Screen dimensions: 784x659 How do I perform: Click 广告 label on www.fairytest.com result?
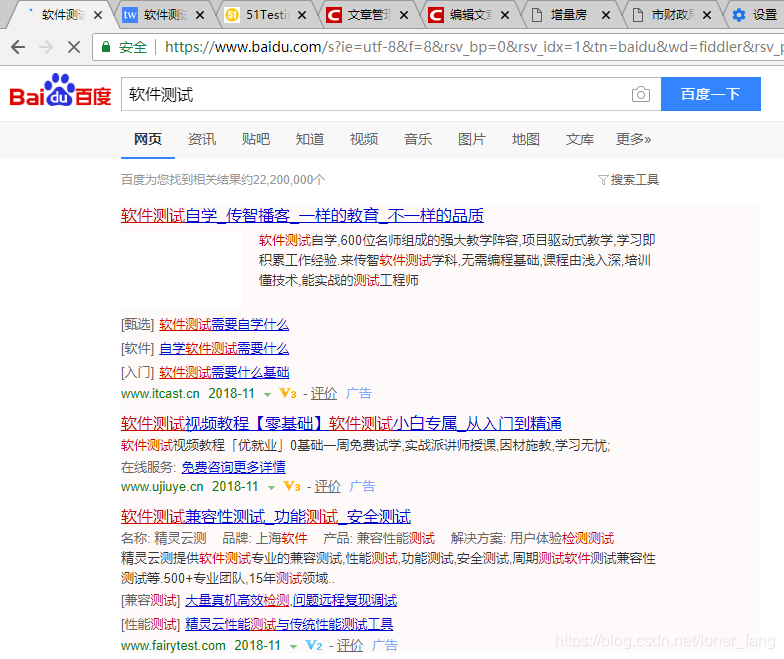385,645
